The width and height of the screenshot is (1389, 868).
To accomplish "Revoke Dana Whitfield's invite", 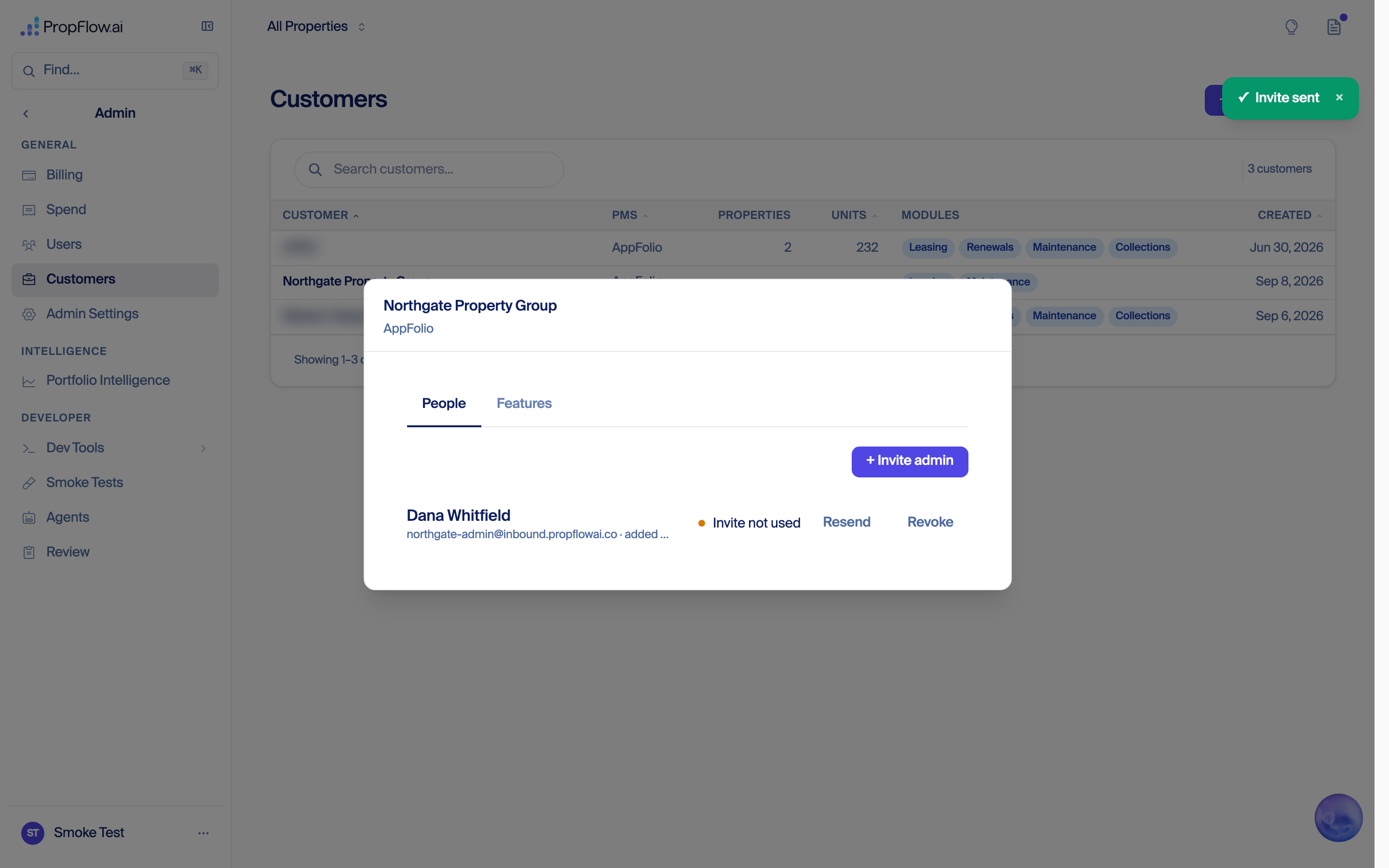I will click(x=930, y=522).
